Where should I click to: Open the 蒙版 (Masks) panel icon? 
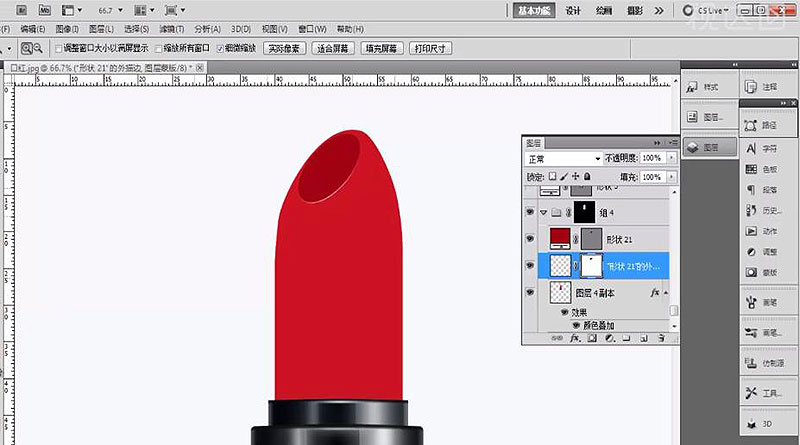pyautogui.click(x=751, y=272)
